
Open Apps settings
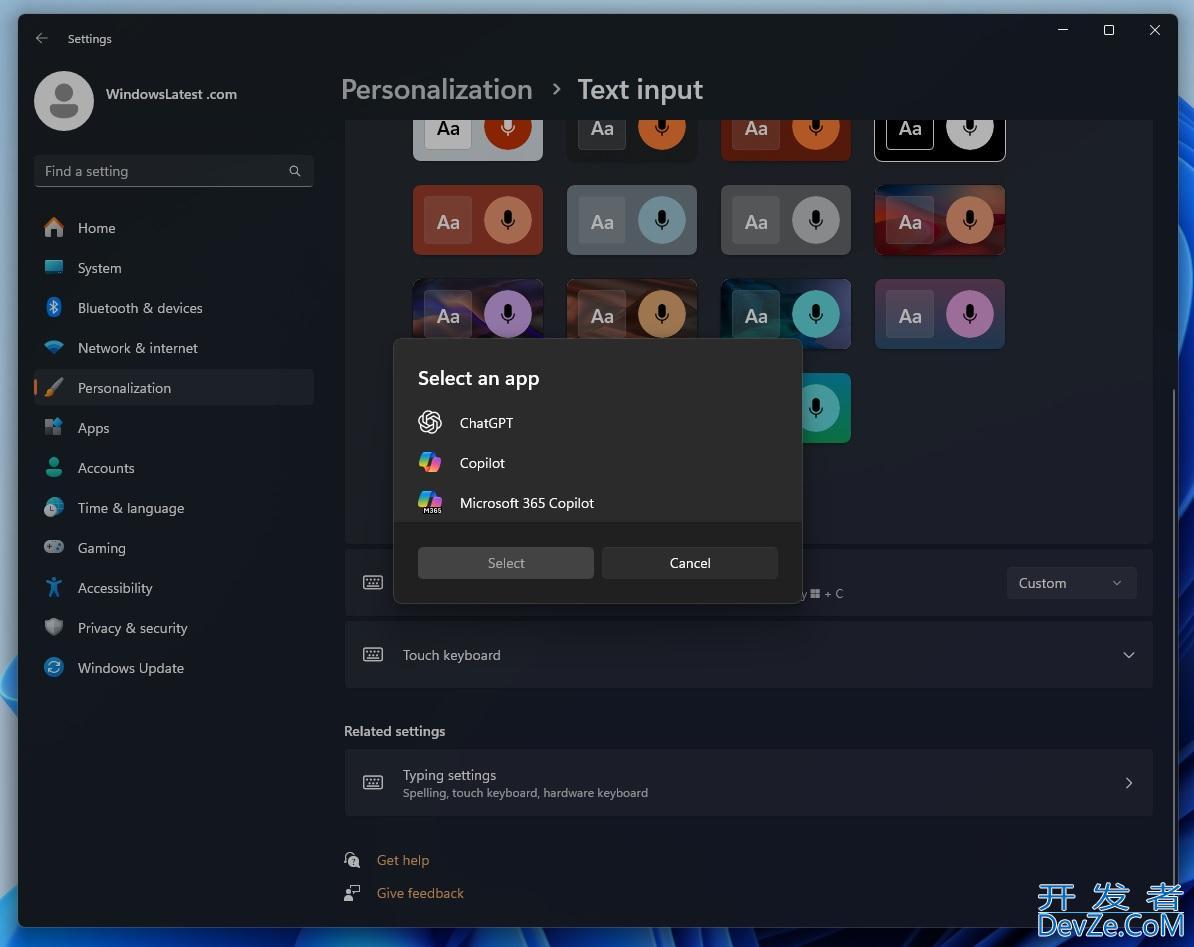(174, 428)
